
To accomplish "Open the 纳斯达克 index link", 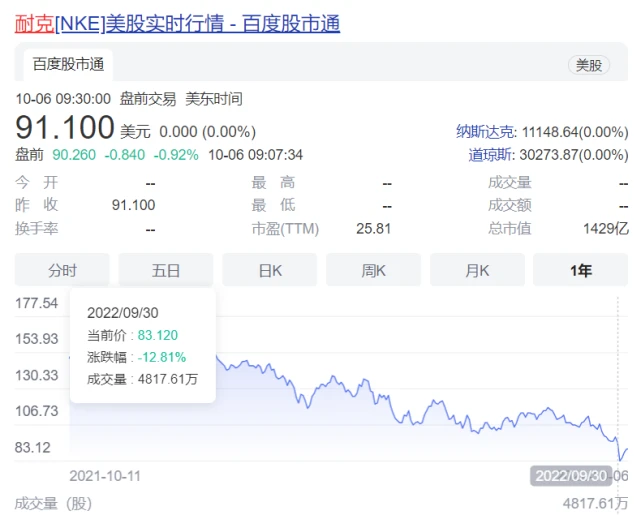I will [486, 131].
